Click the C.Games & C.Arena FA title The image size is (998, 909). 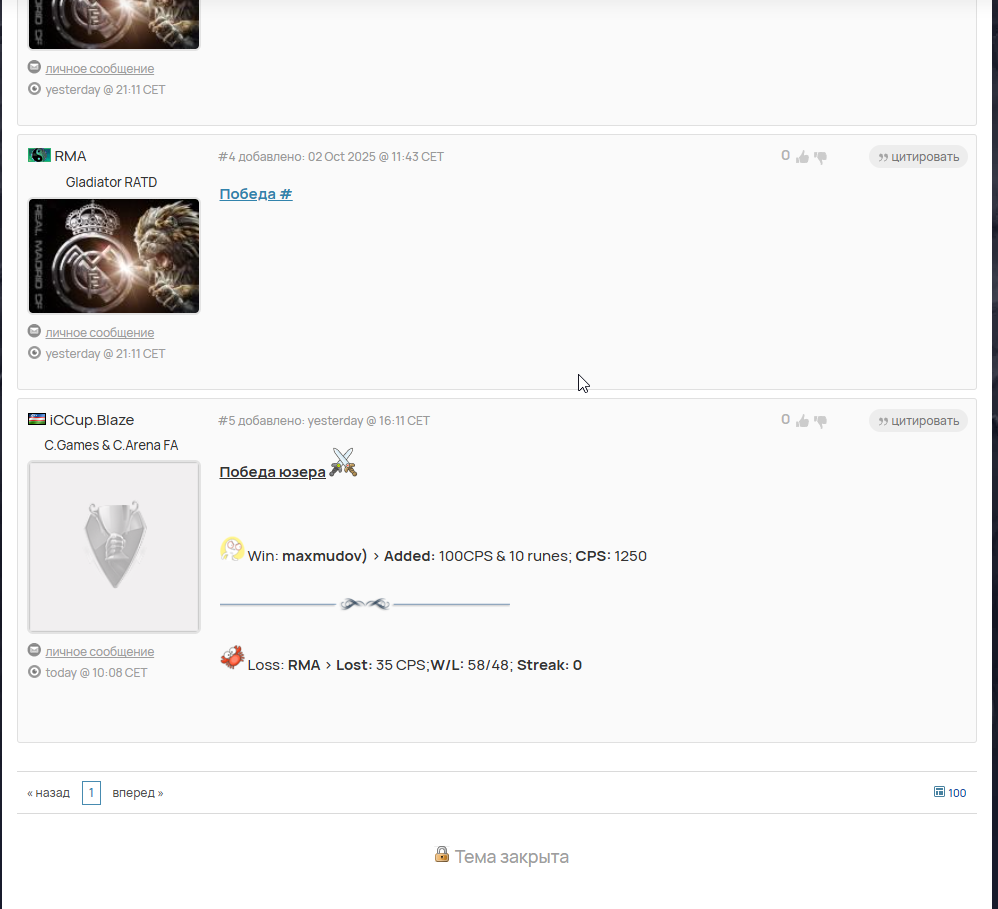click(111, 445)
